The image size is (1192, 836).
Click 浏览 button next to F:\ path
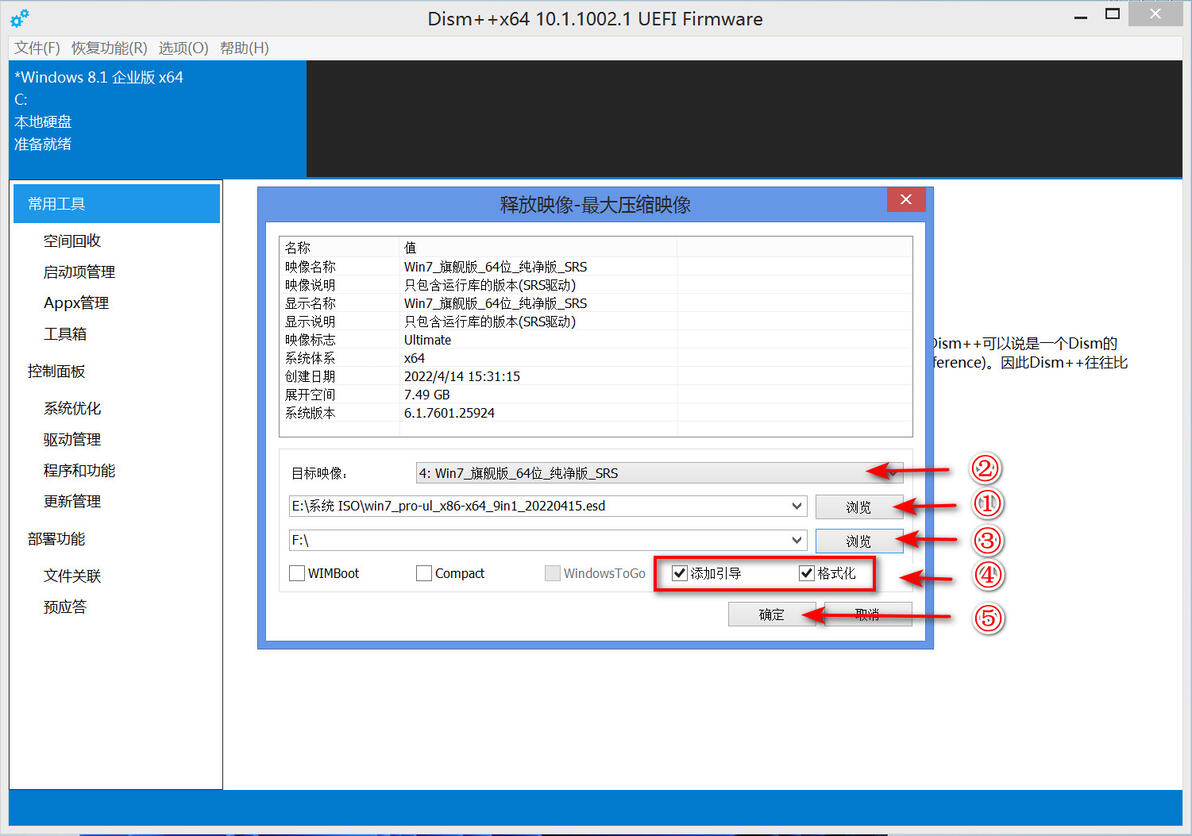(859, 541)
